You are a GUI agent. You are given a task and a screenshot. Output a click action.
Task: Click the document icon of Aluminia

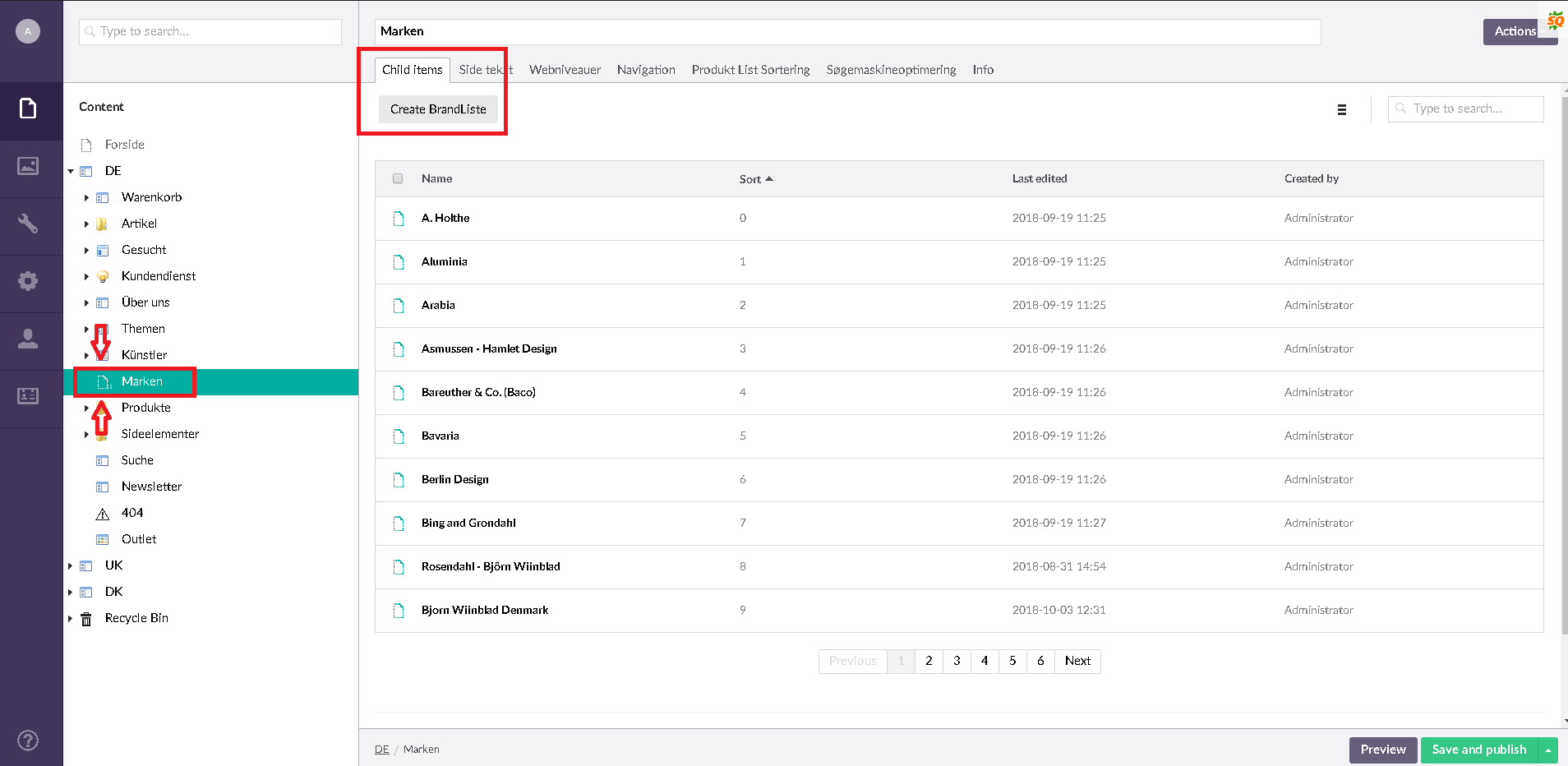pyautogui.click(x=399, y=262)
